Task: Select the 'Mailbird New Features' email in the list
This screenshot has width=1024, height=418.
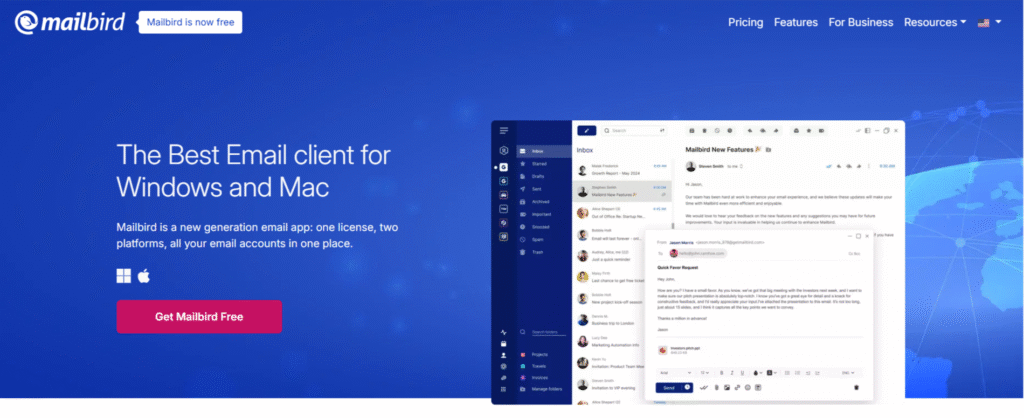Action: click(x=622, y=191)
